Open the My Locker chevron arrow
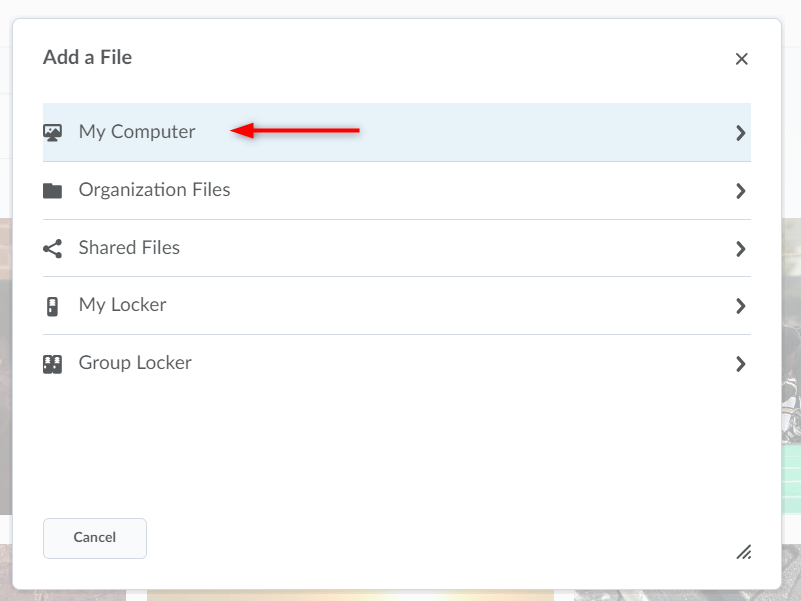The width and height of the screenshot is (801, 601). (x=740, y=306)
